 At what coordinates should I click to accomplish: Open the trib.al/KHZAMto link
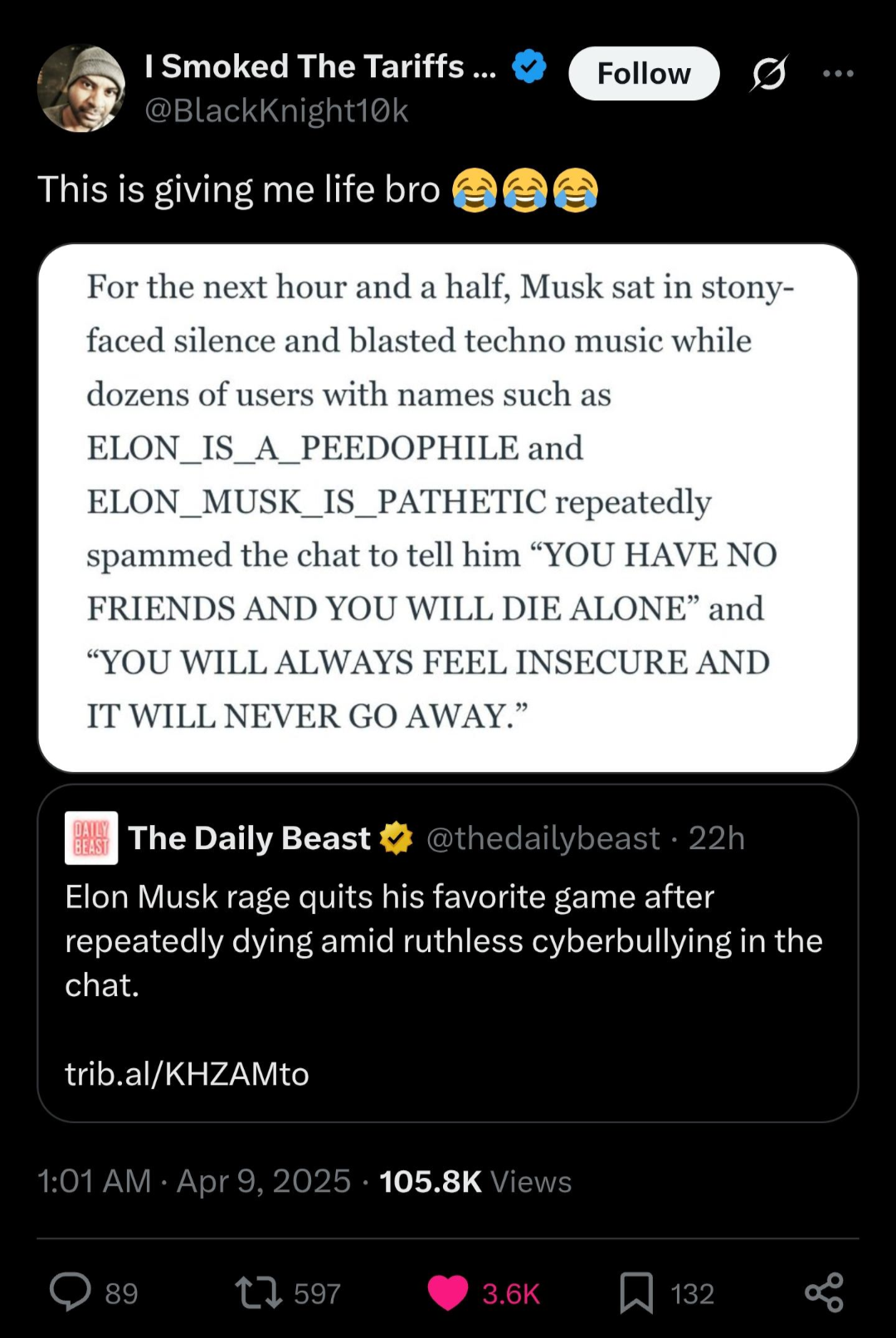tap(187, 1074)
